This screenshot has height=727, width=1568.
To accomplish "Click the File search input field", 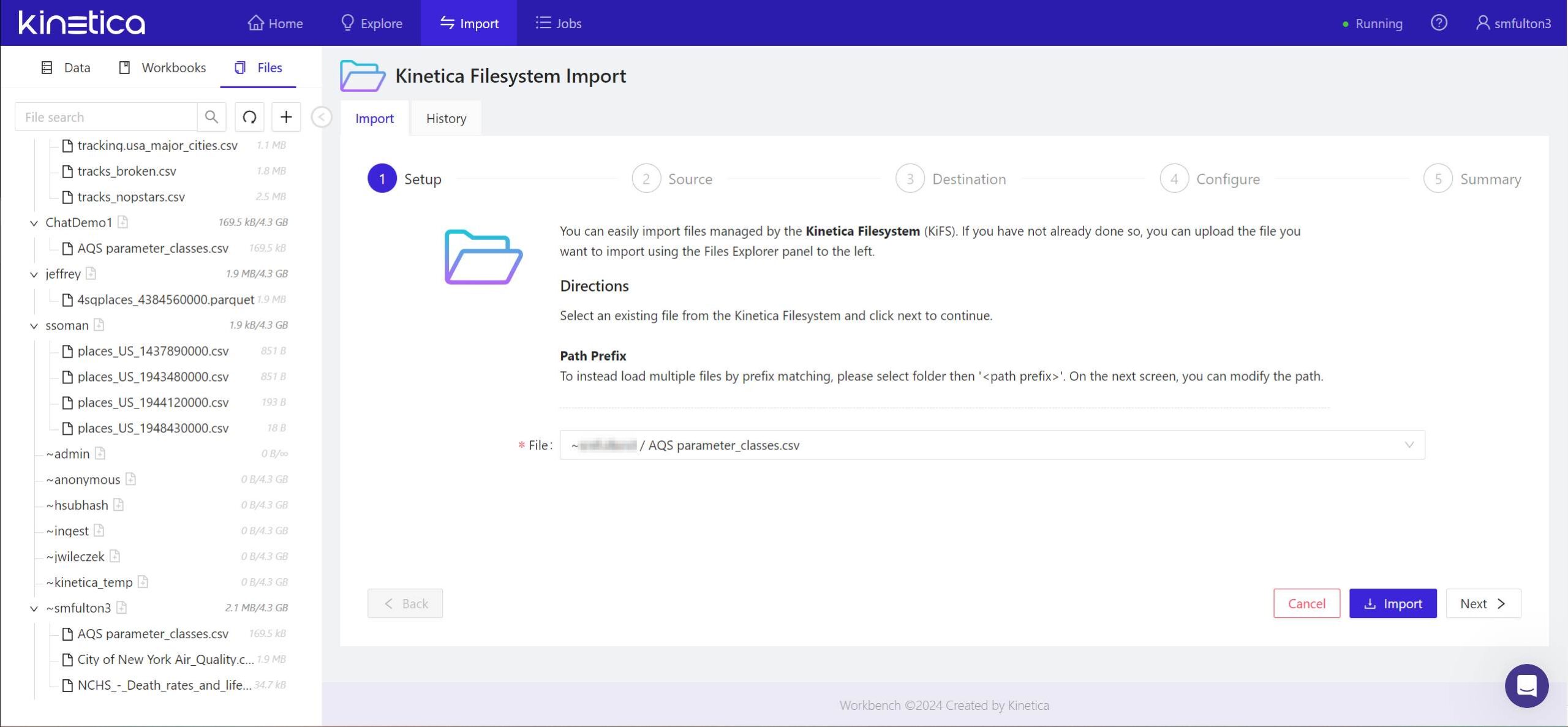I will pos(107,117).
